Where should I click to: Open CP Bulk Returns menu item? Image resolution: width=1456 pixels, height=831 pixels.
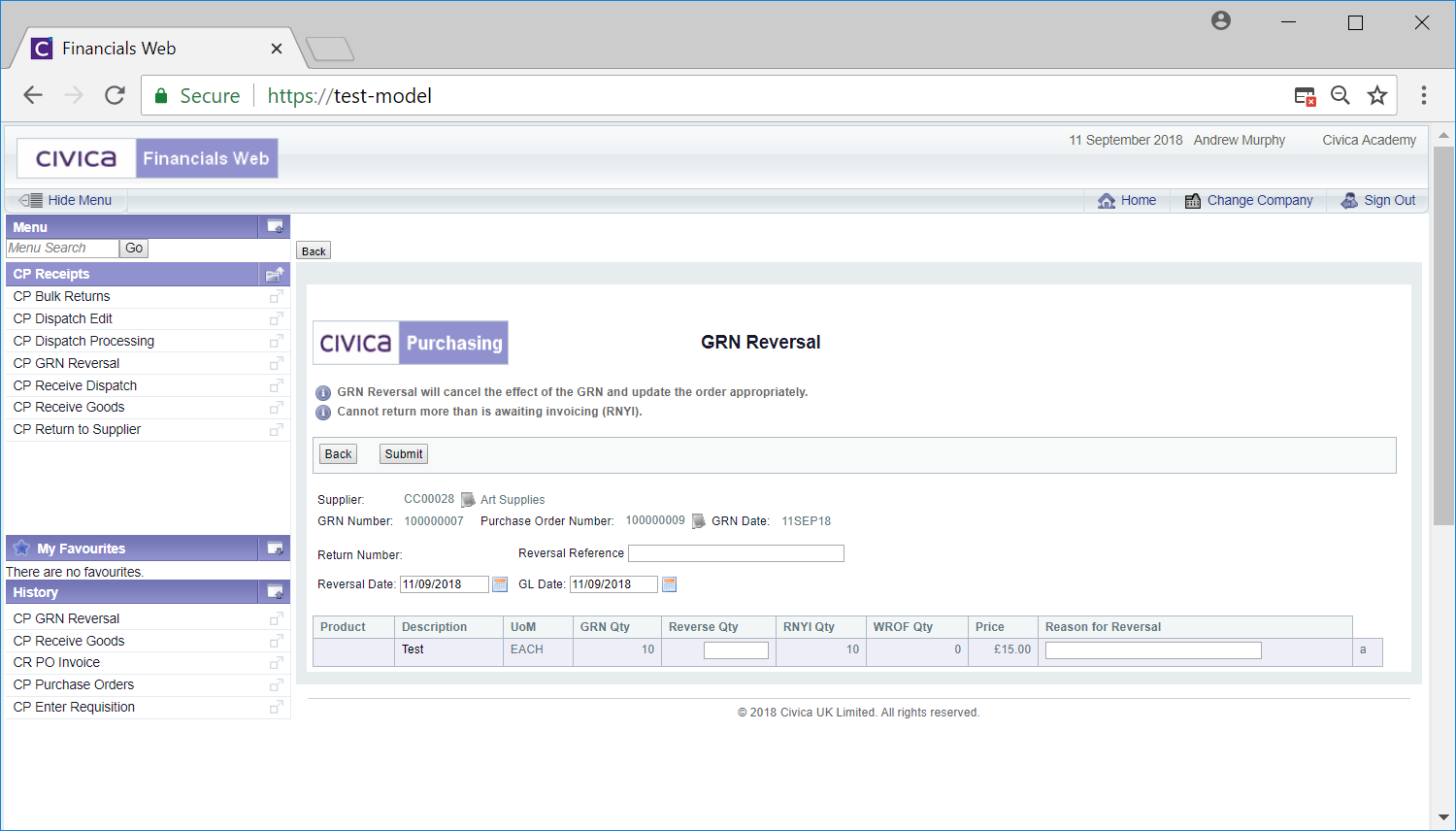point(61,296)
